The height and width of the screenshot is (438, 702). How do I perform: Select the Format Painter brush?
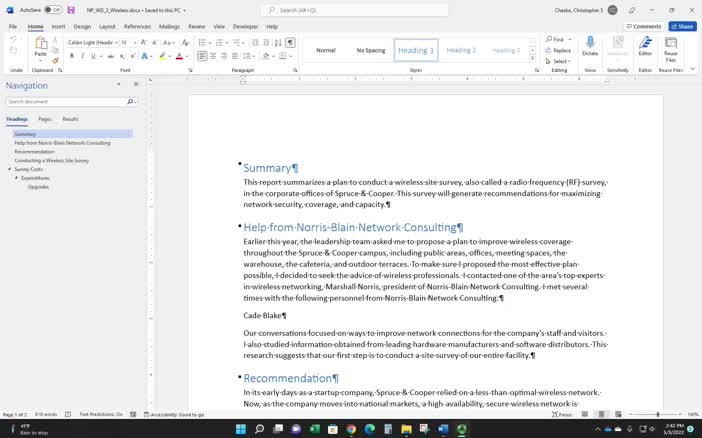pos(55,60)
